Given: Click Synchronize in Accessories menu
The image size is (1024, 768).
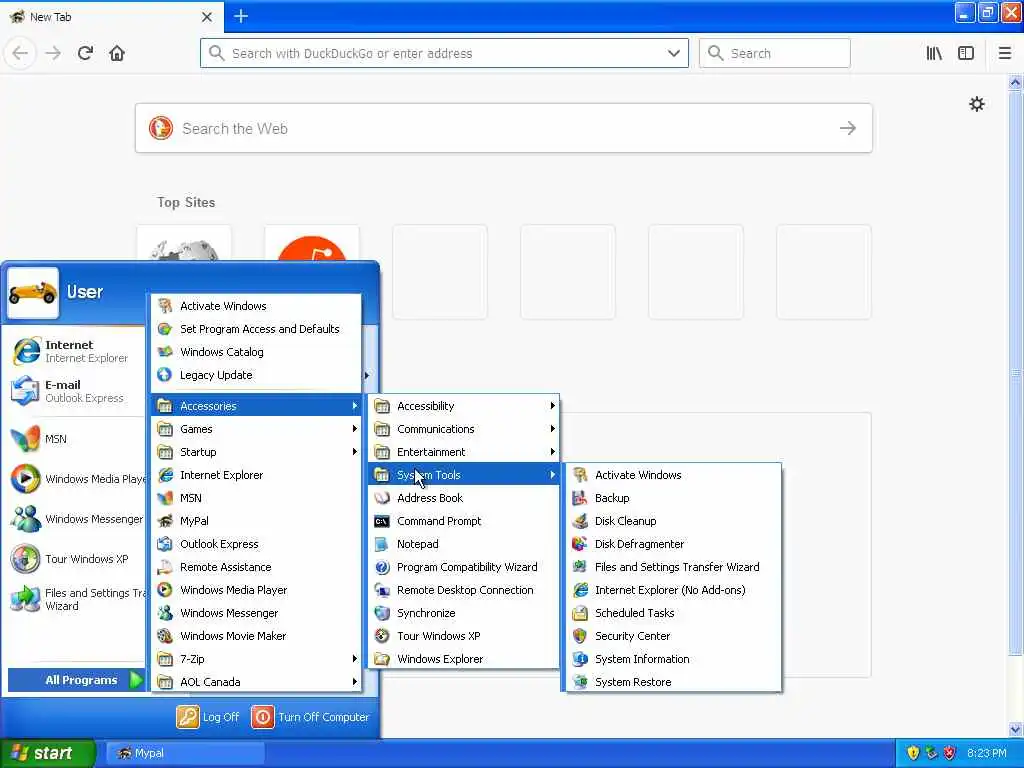Looking at the screenshot, I should 464,613.
